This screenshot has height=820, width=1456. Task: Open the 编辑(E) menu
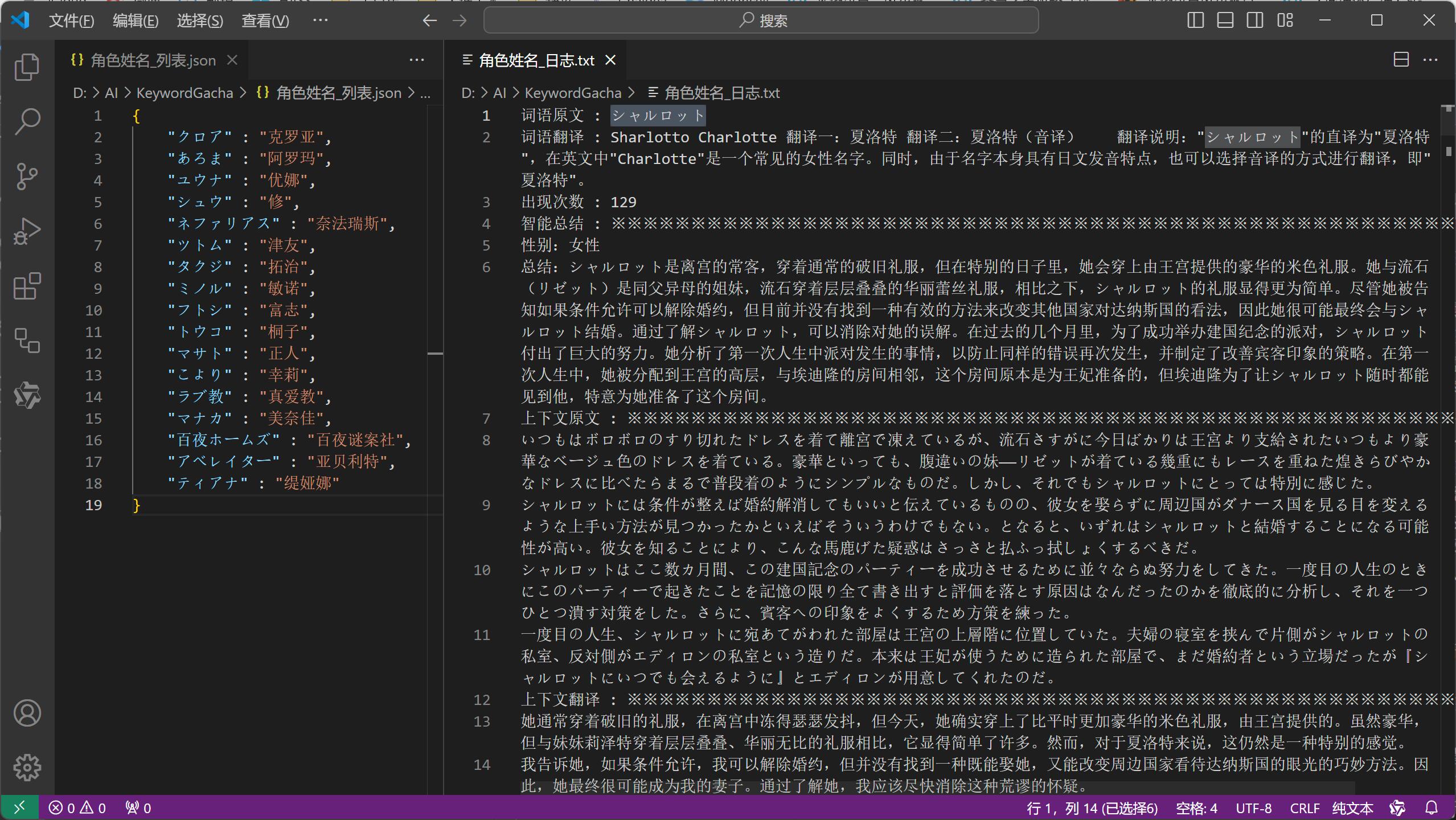136,21
